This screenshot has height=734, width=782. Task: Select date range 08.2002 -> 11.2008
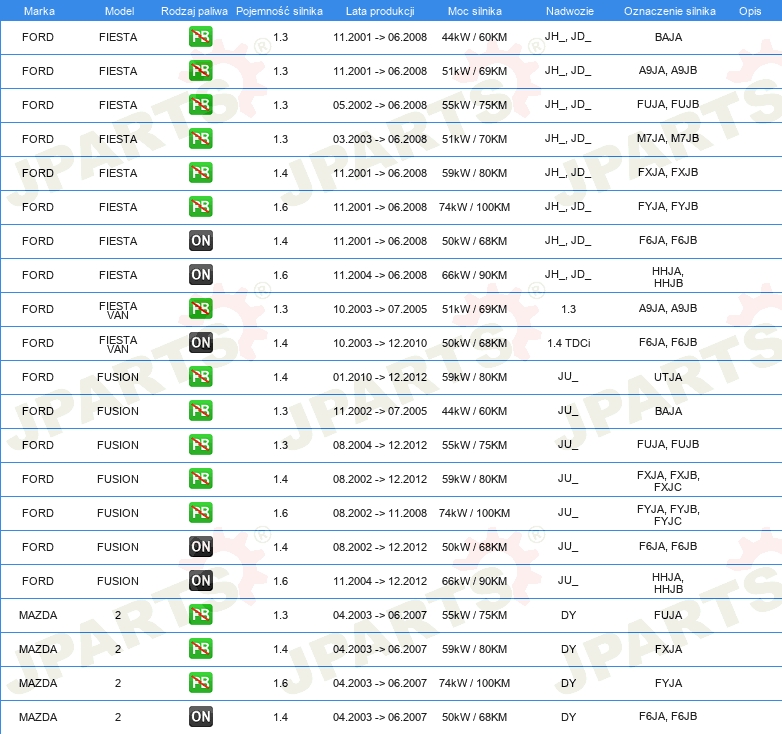[380, 513]
